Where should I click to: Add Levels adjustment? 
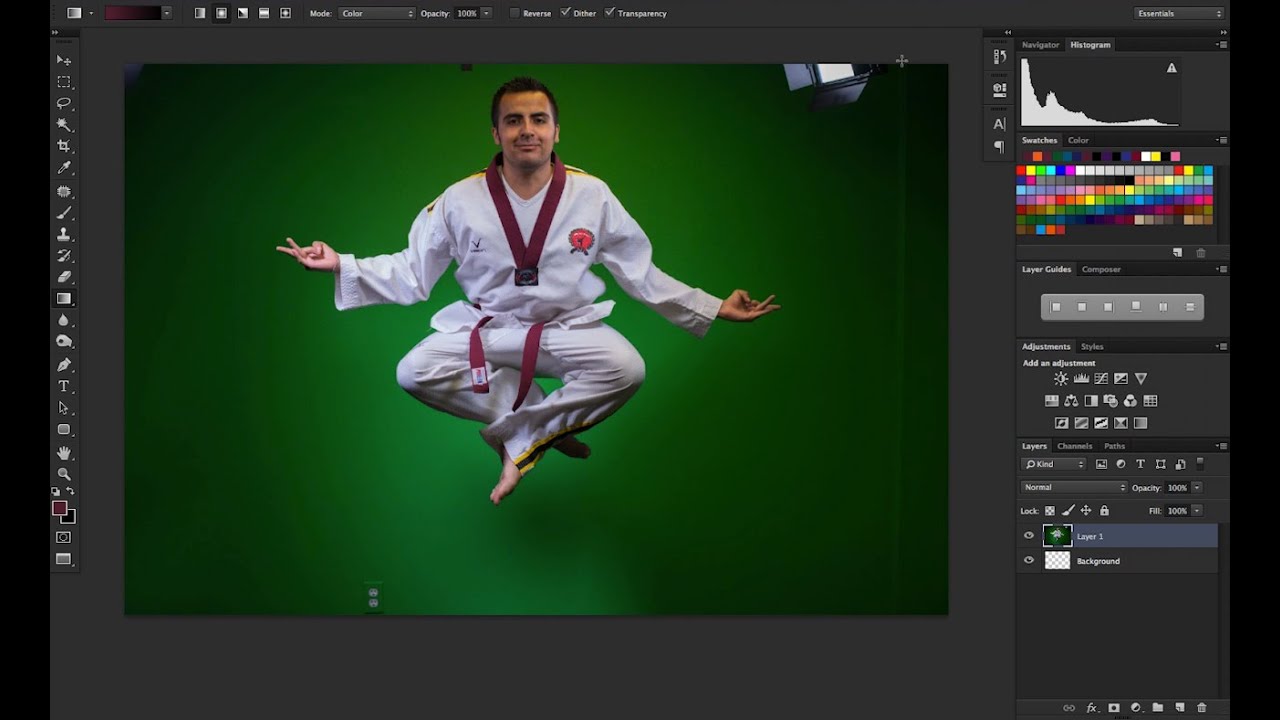(x=1081, y=379)
